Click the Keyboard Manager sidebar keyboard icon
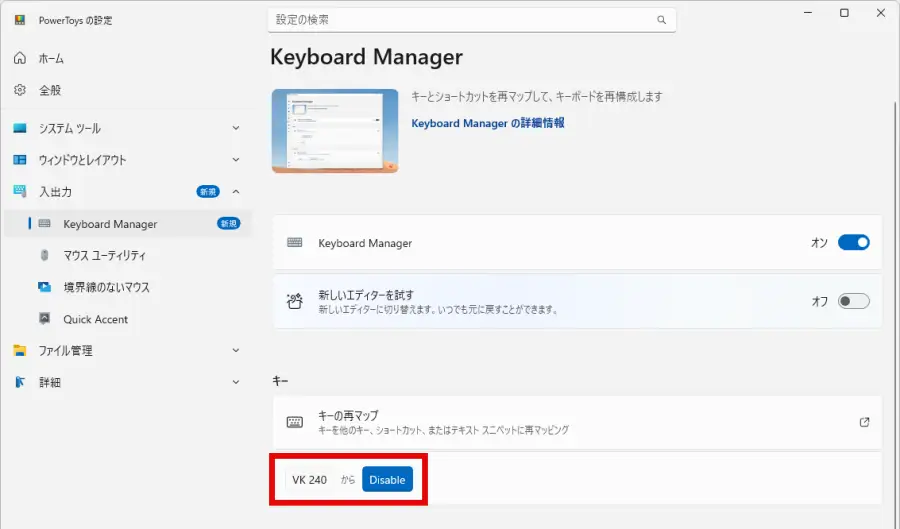Image resolution: width=900 pixels, height=529 pixels. 44,223
